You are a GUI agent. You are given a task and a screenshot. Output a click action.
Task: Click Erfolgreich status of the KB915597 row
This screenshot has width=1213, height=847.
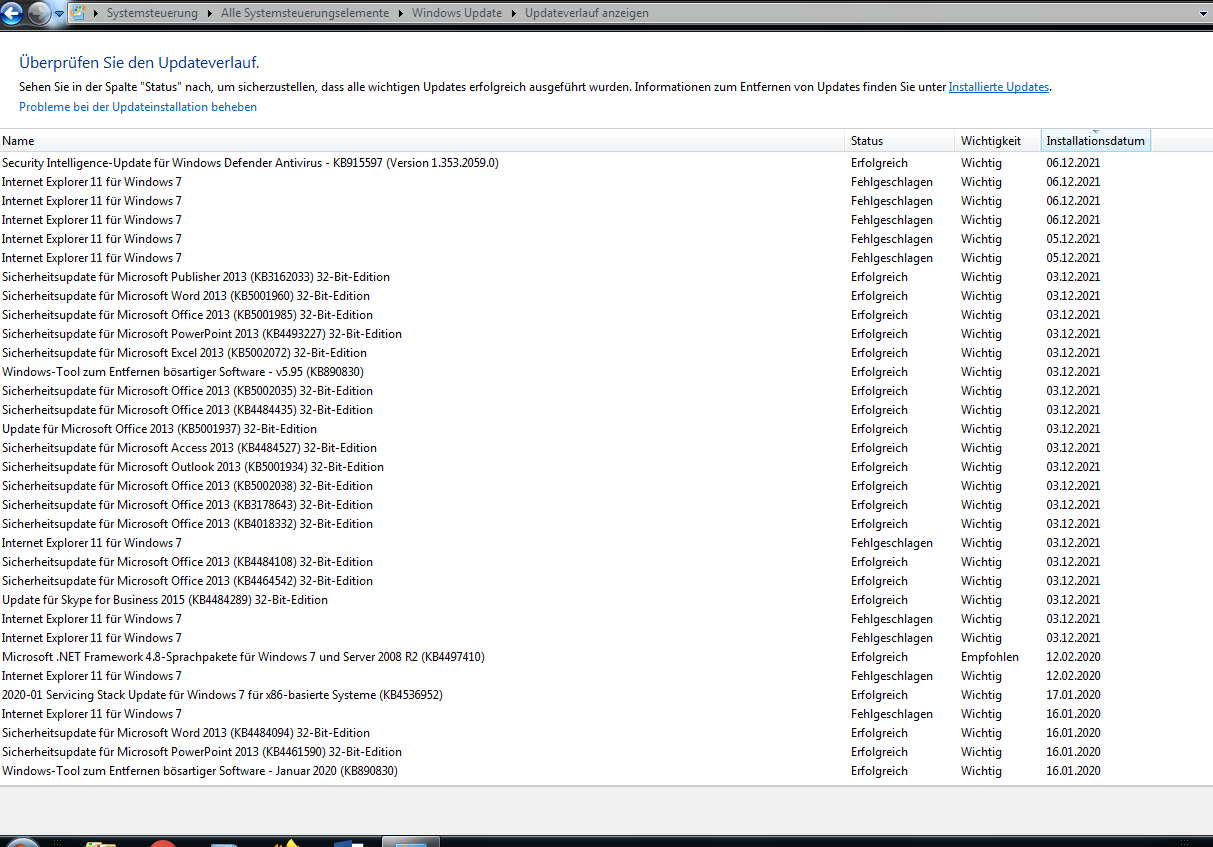coord(879,163)
